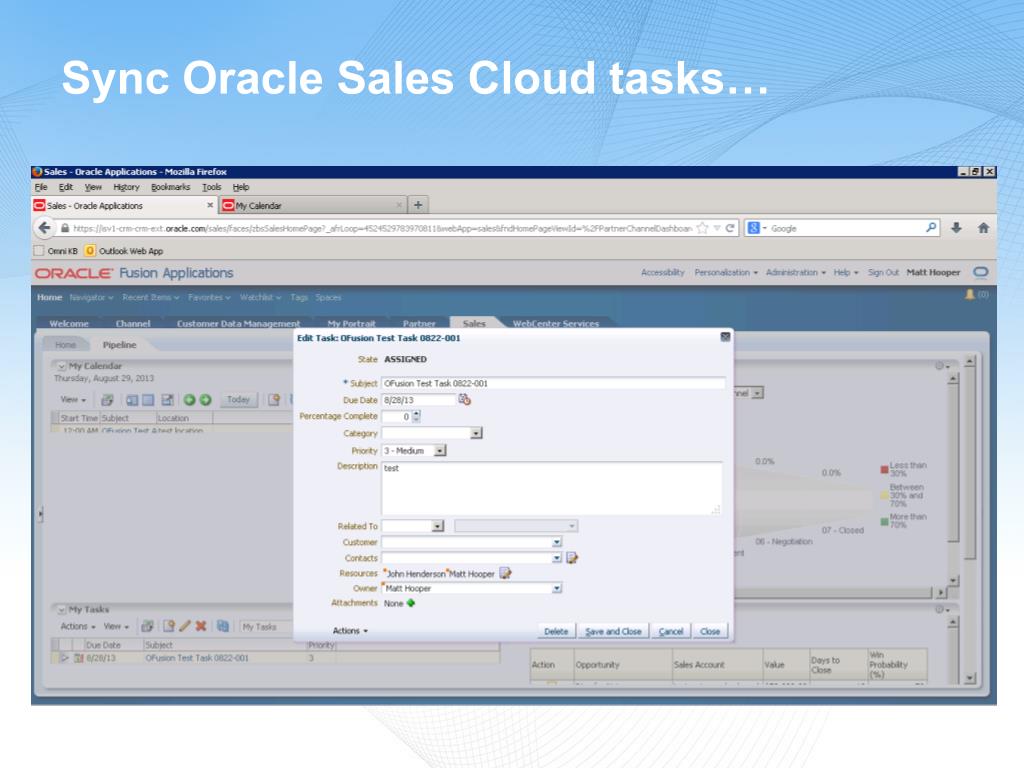The height and width of the screenshot is (768, 1024).
Task: Click the Close button in the dialog
Action: pyautogui.click(x=710, y=632)
